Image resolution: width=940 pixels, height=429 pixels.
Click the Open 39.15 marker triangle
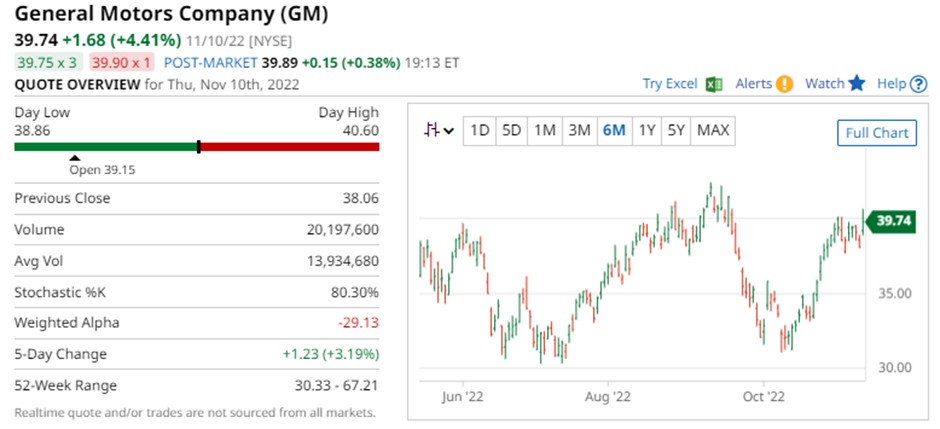[x=74, y=157]
